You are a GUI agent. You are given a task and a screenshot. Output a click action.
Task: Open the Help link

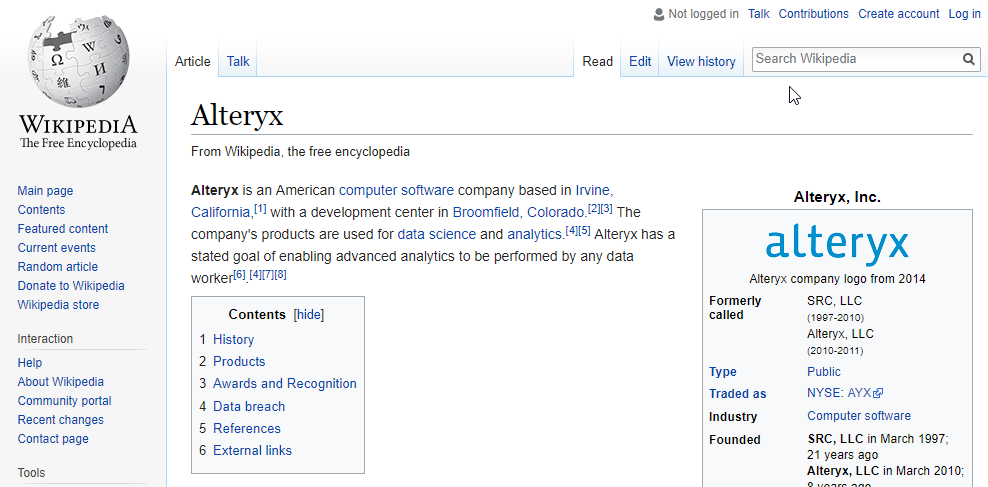30,363
